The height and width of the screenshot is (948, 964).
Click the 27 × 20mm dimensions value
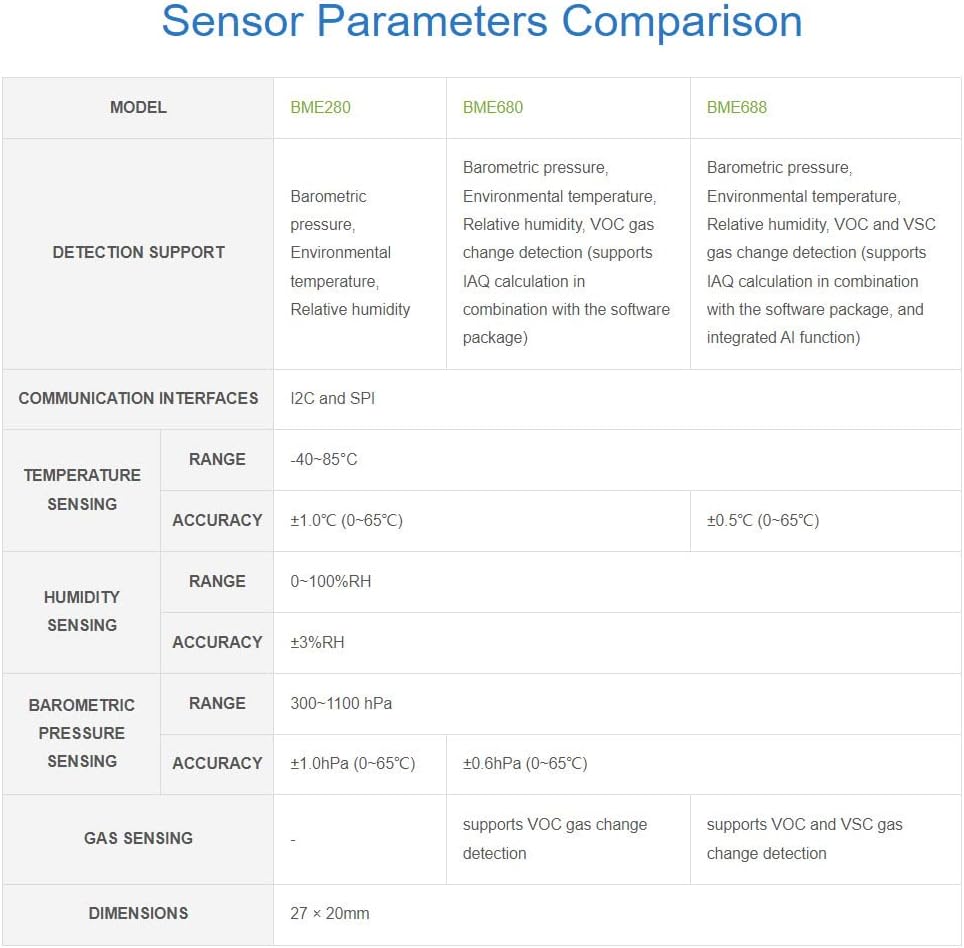click(329, 913)
